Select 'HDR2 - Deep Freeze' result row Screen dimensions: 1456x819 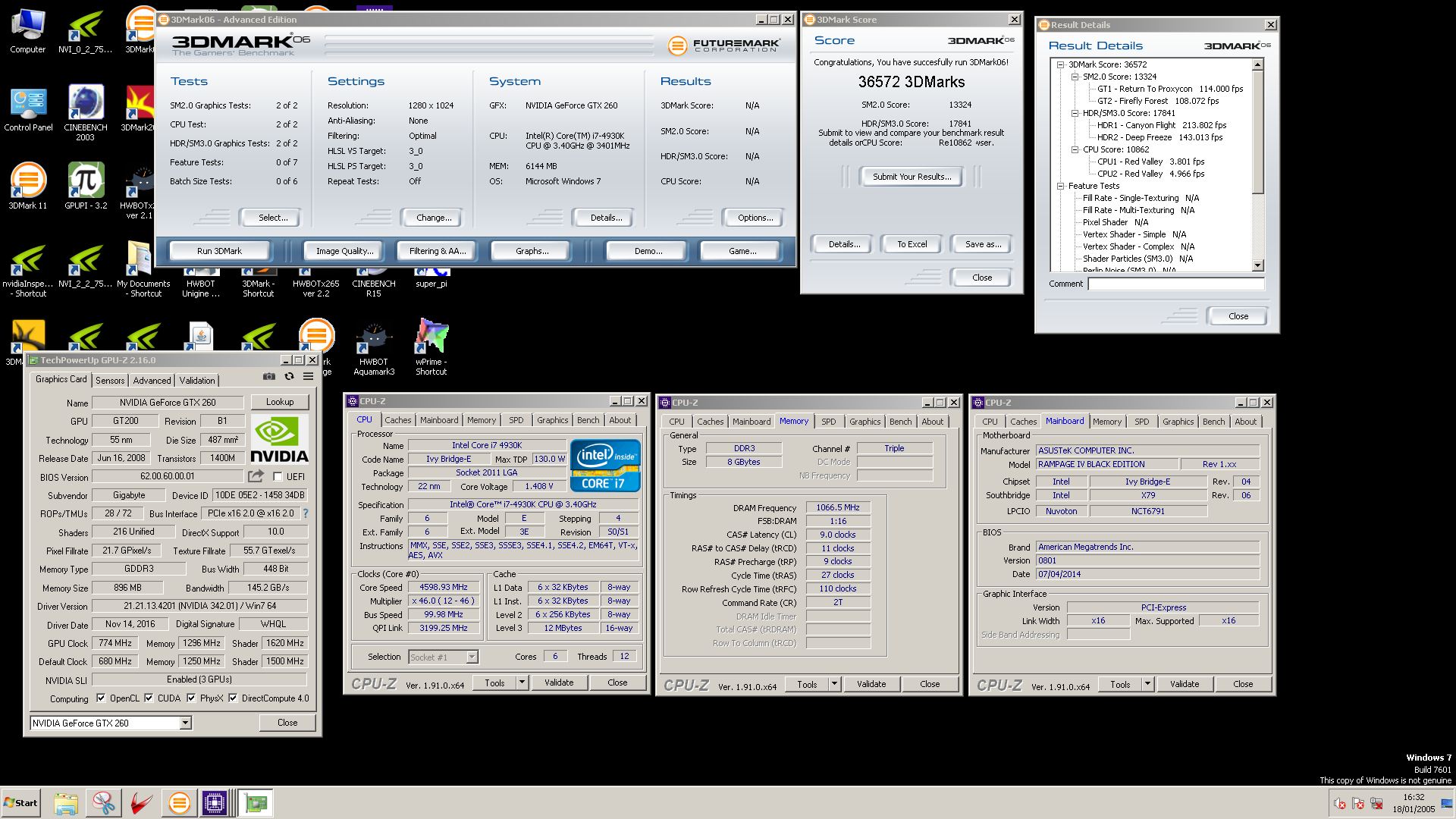point(1159,137)
